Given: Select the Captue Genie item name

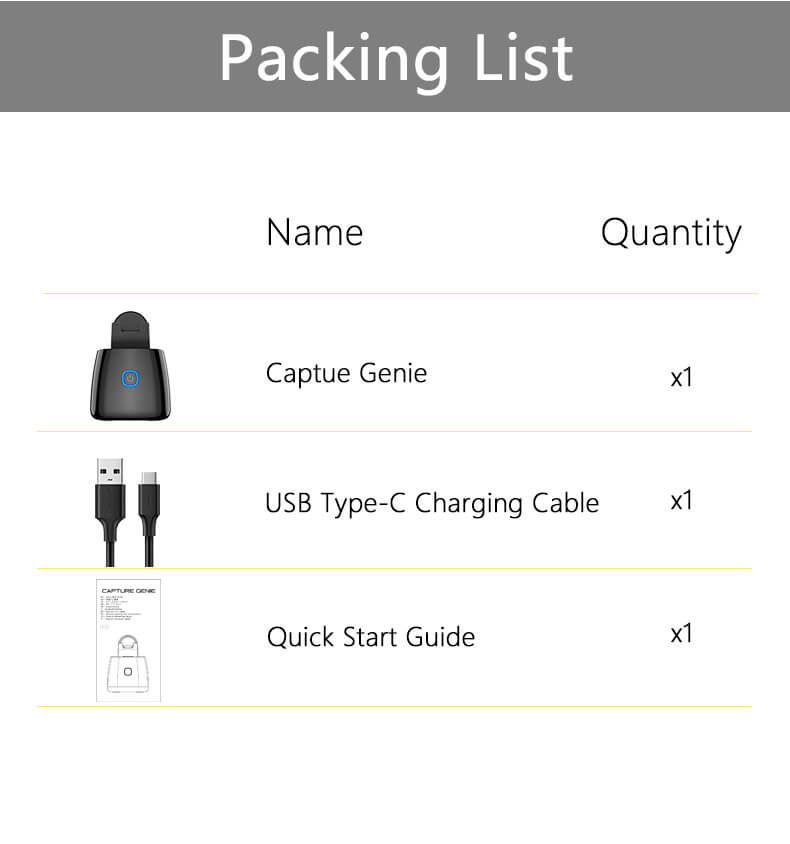Looking at the screenshot, I should pyautogui.click(x=347, y=374).
